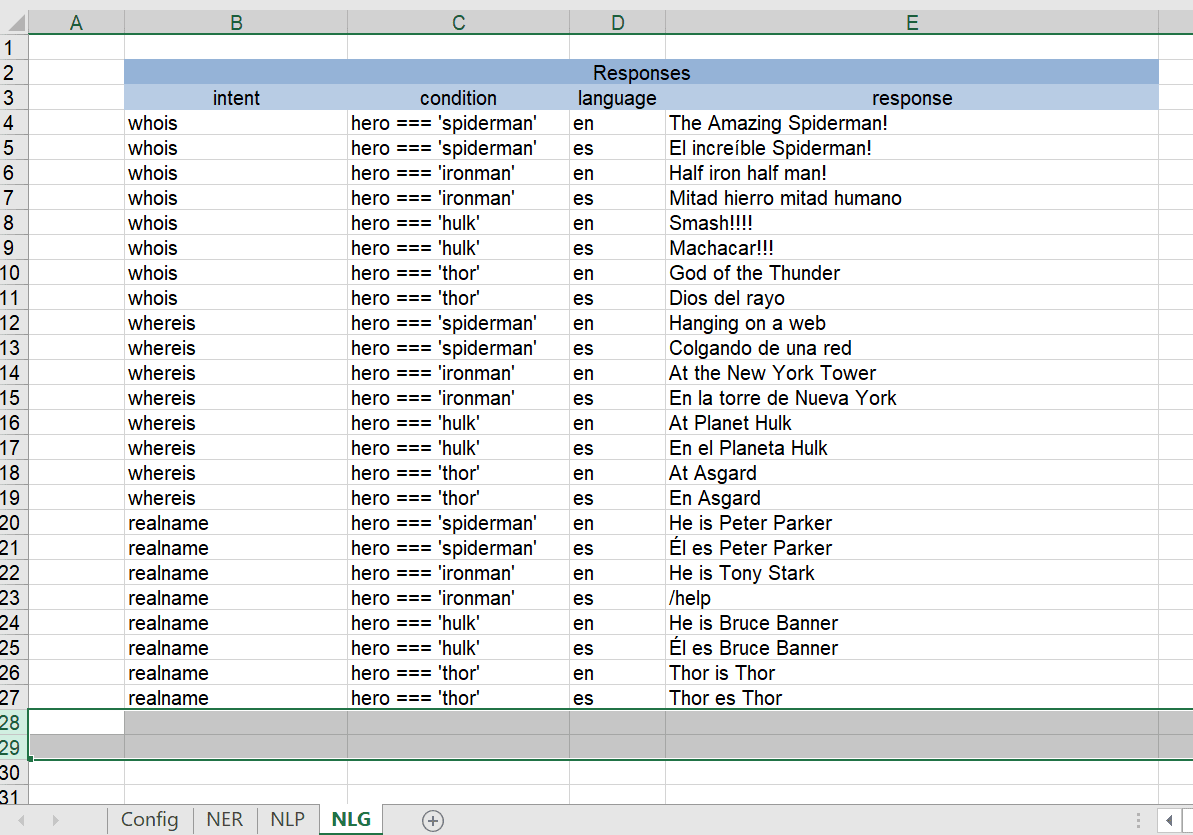The image size is (1193, 835).
Task: Click the ellipsis on the sheet tab bar
Action: pyautogui.click(x=1139, y=820)
